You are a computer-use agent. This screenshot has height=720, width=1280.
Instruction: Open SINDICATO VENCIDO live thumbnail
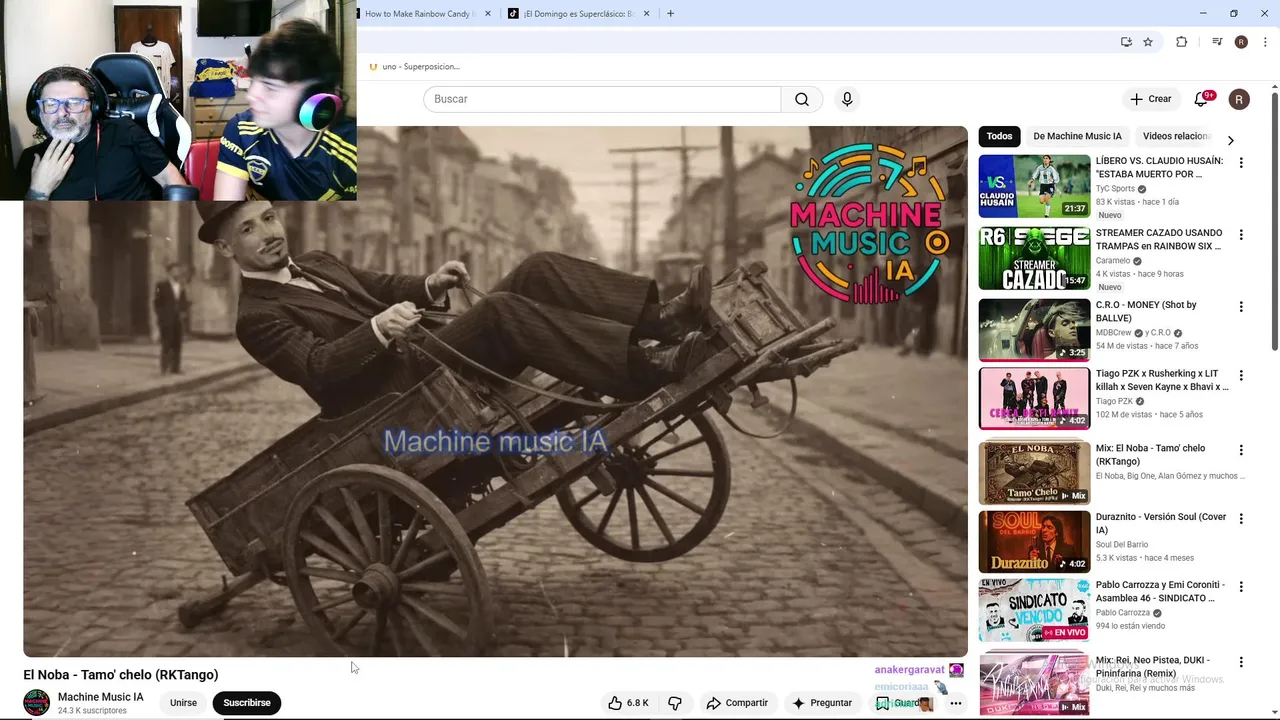point(1034,610)
